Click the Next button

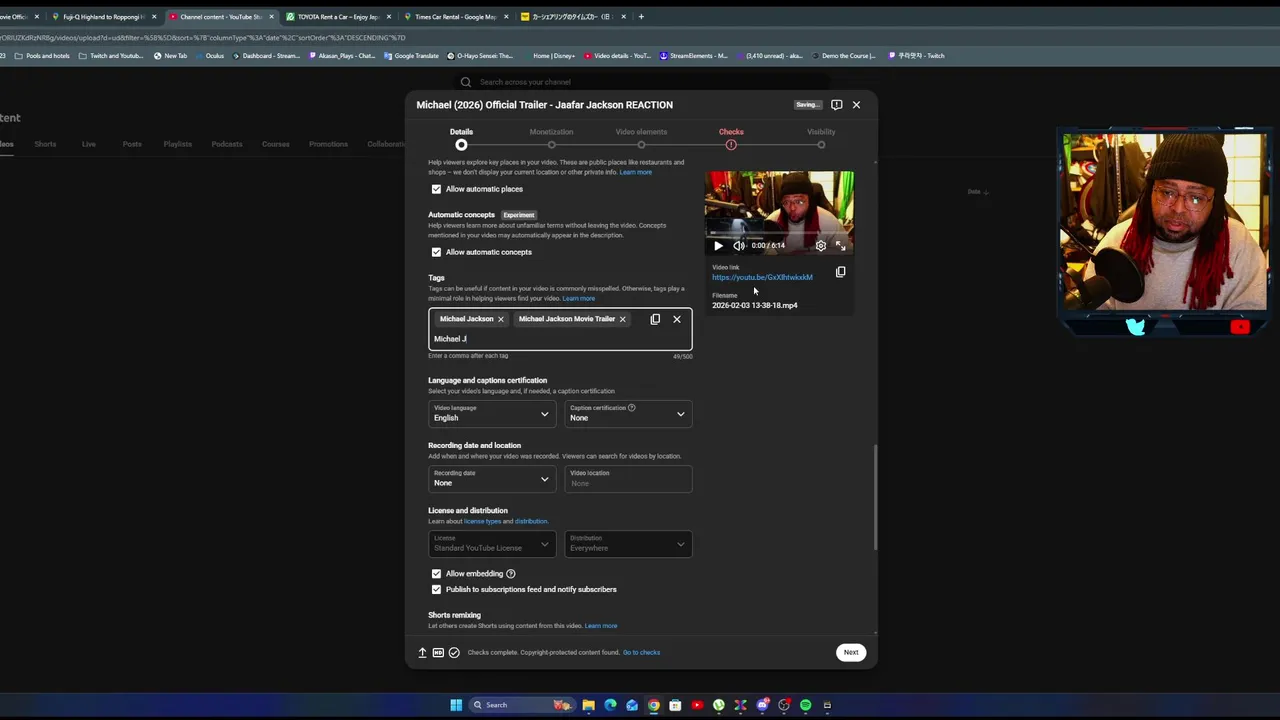tap(850, 652)
